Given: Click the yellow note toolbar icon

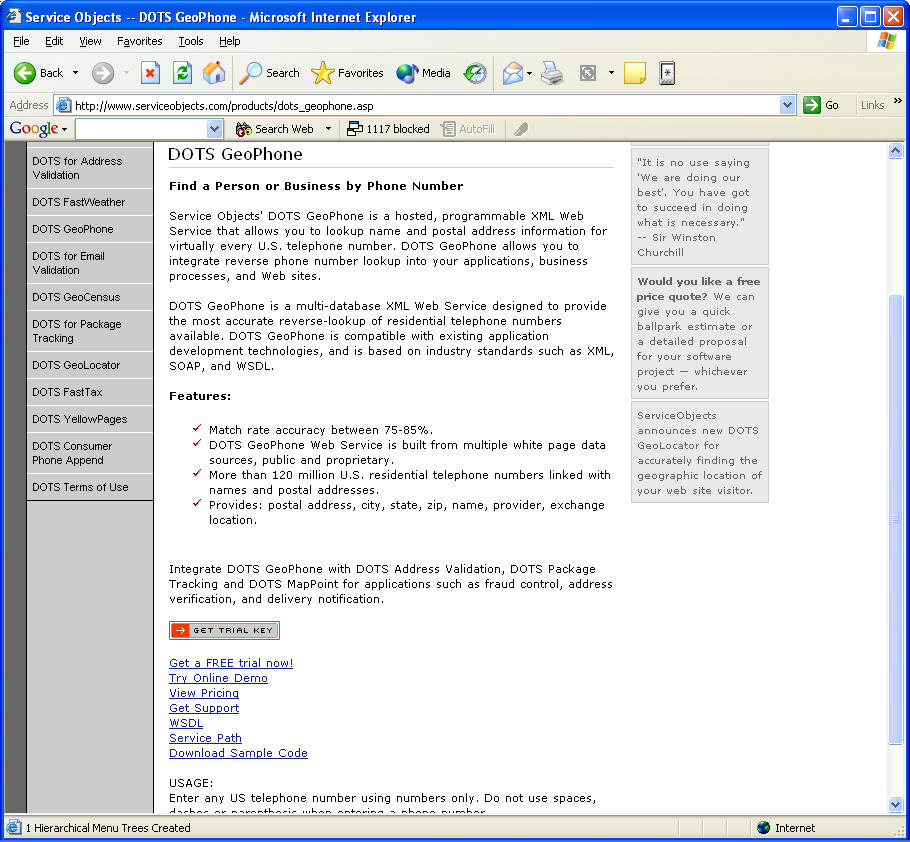Looking at the screenshot, I should coord(635,73).
